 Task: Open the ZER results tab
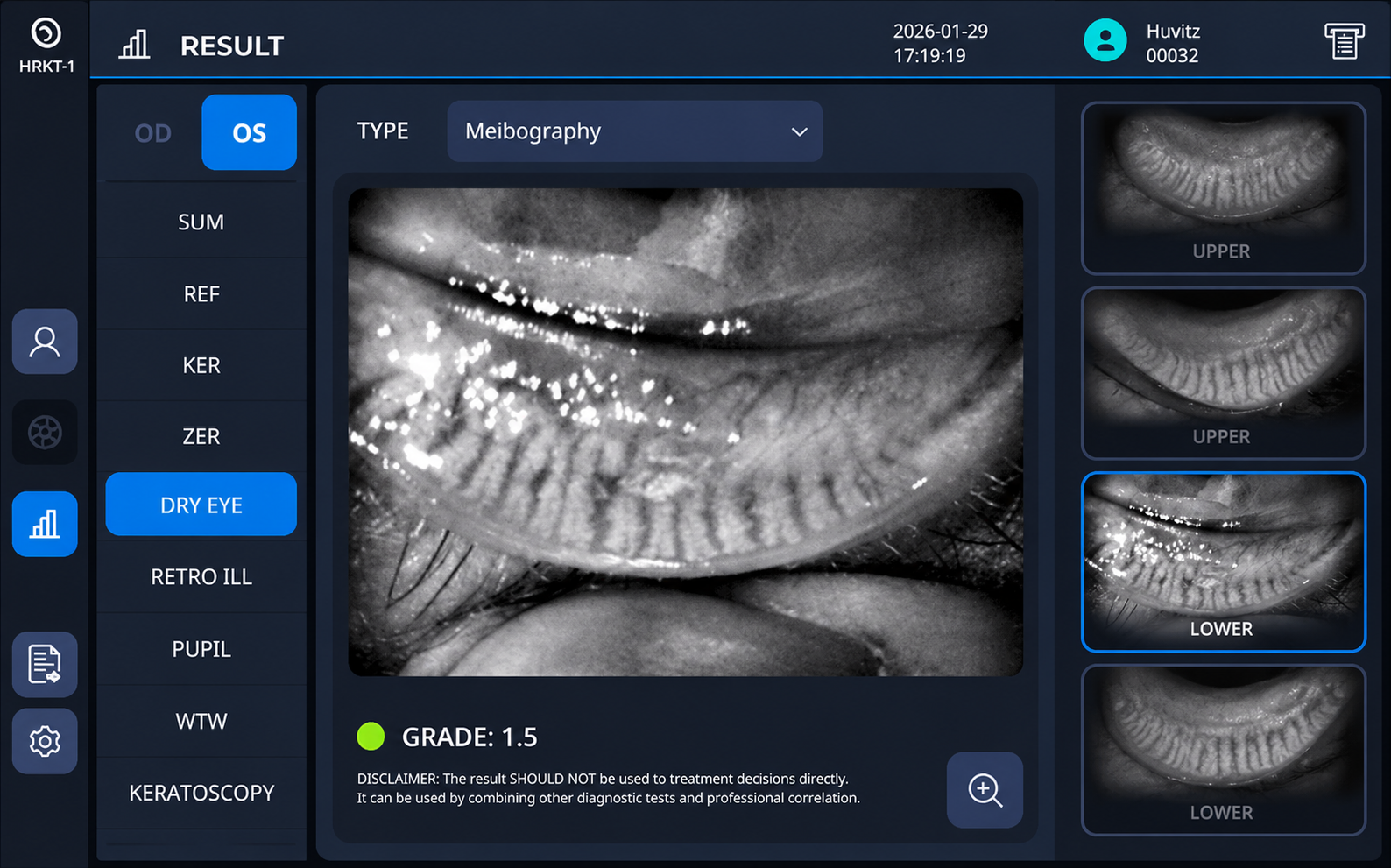pyautogui.click(x=201, y=436)
